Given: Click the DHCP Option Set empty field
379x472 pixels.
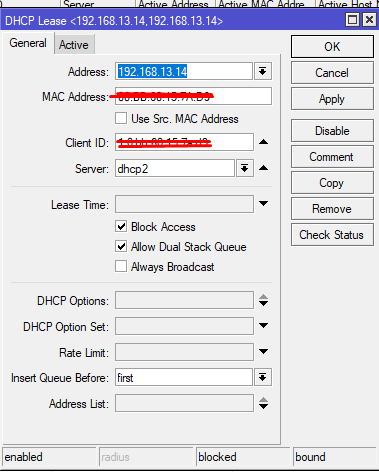Looking at the screenshot, I should pos(184,326).
